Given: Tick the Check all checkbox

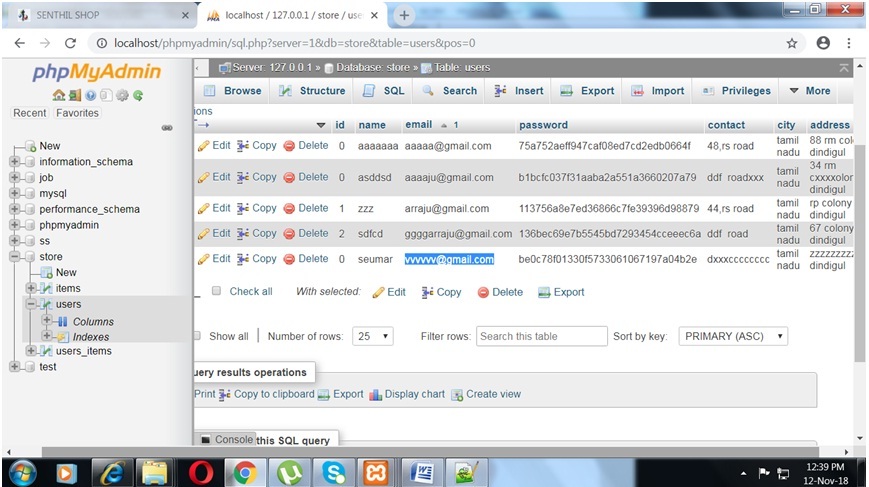Looking at the screenshot, I should [216, 292].
